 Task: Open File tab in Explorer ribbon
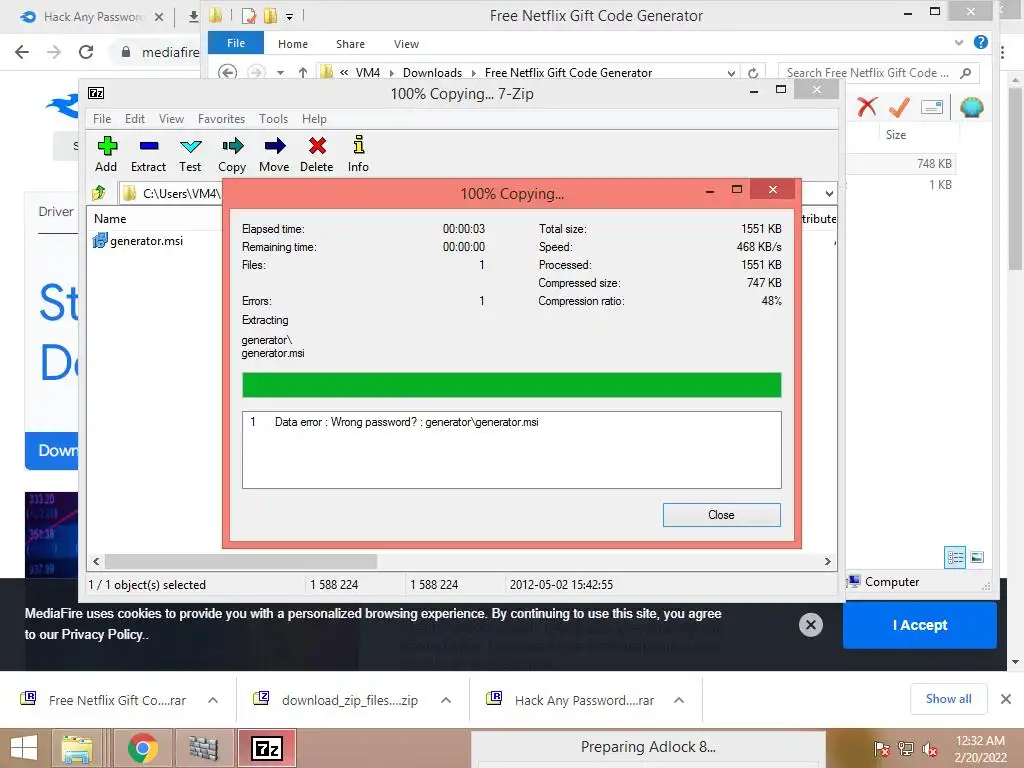pyautogui.click(x=236, y=43)
